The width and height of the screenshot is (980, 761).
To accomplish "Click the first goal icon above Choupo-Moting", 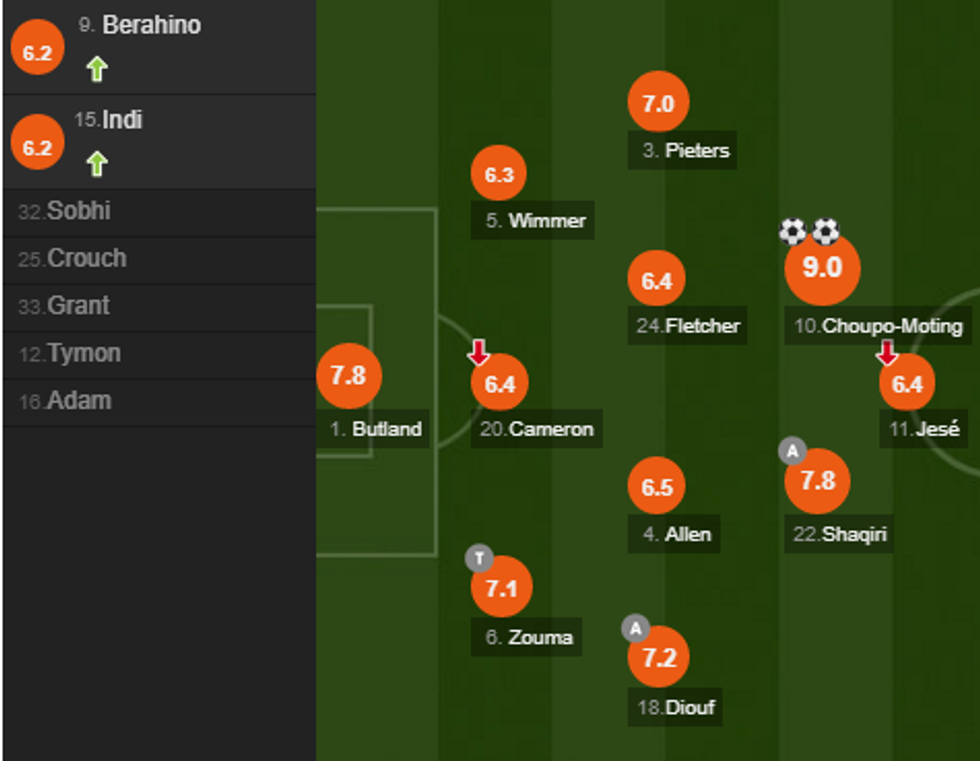I will point(792,231).
